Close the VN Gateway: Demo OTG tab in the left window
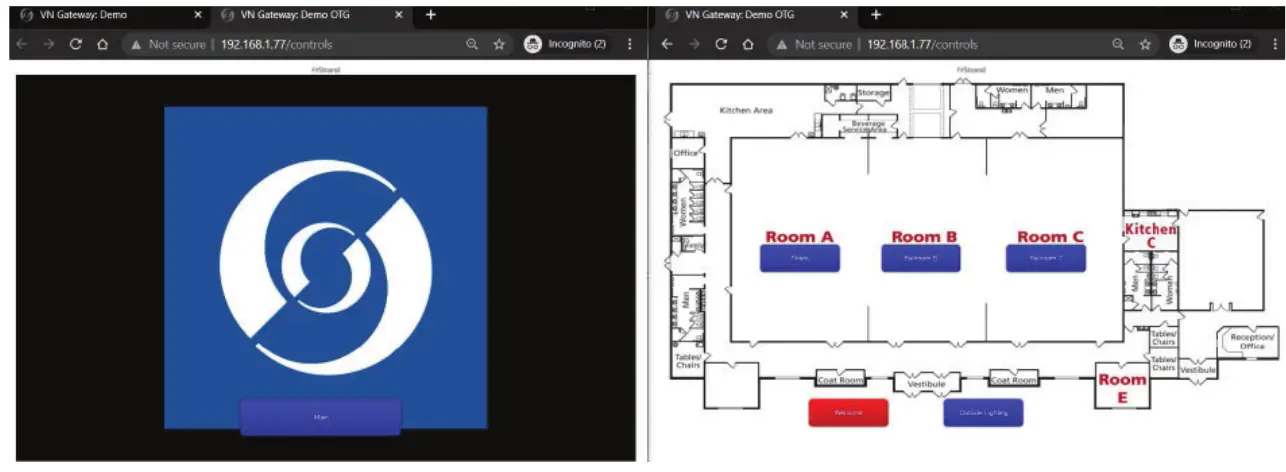 (399, 15)
